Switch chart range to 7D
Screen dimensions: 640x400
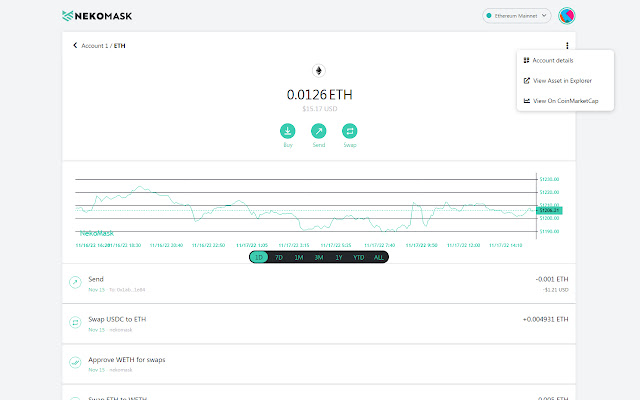[279, 257]
